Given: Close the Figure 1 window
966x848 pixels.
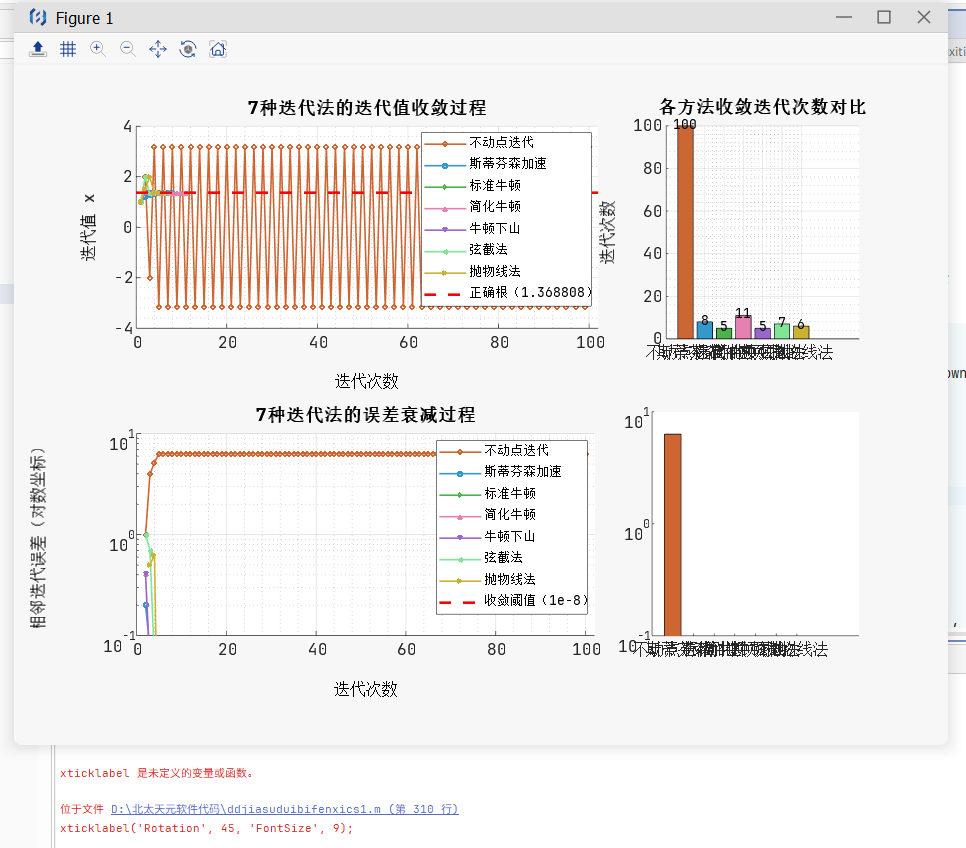Looking at the screenshot, I should (924, 17).
